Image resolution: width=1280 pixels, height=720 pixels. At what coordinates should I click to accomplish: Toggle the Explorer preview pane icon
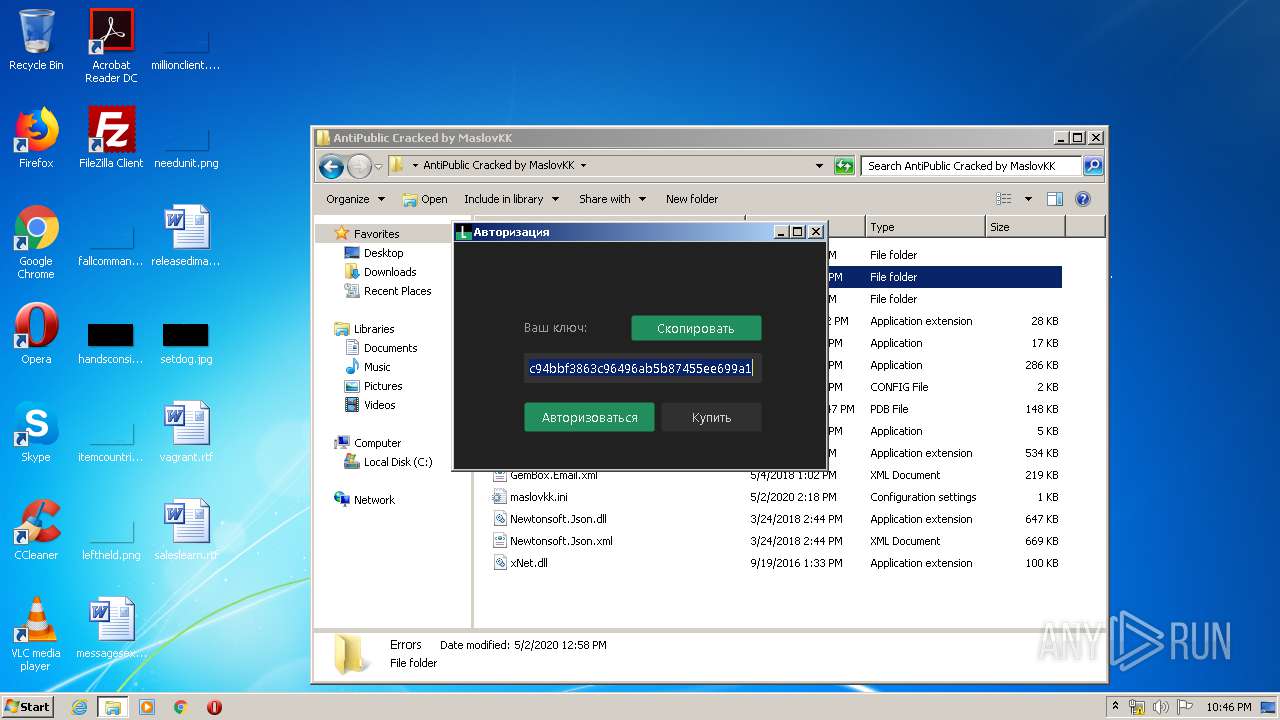coord(1055,199)
